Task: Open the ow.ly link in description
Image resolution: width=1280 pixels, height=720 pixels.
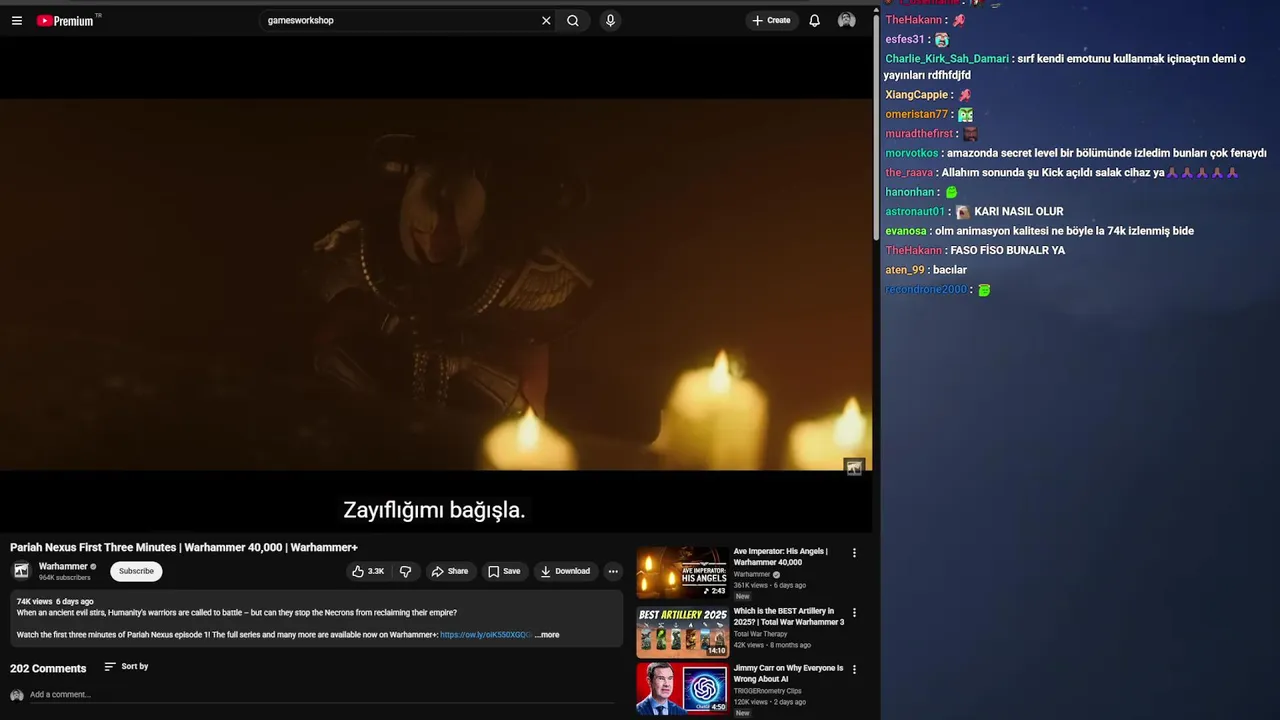Action: pyautogui.click(x=486, y=635)
